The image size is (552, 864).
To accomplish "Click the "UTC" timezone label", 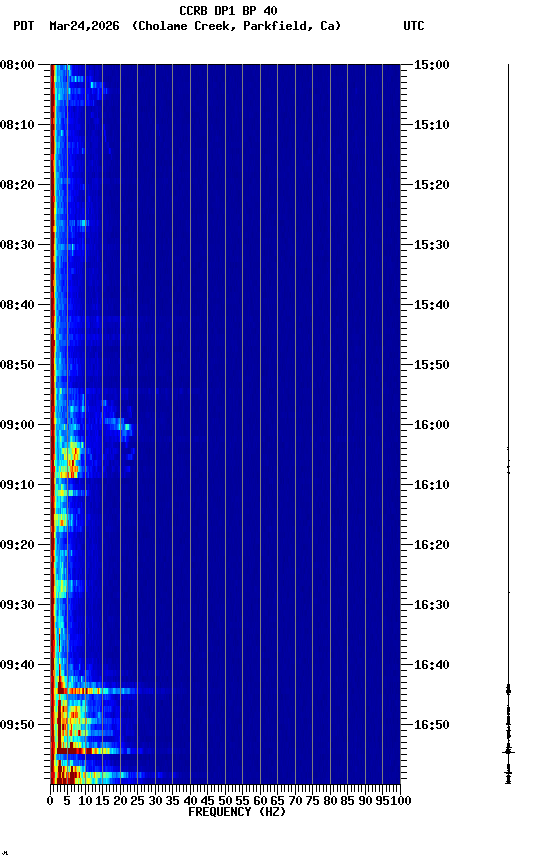I will coord(414,26).
